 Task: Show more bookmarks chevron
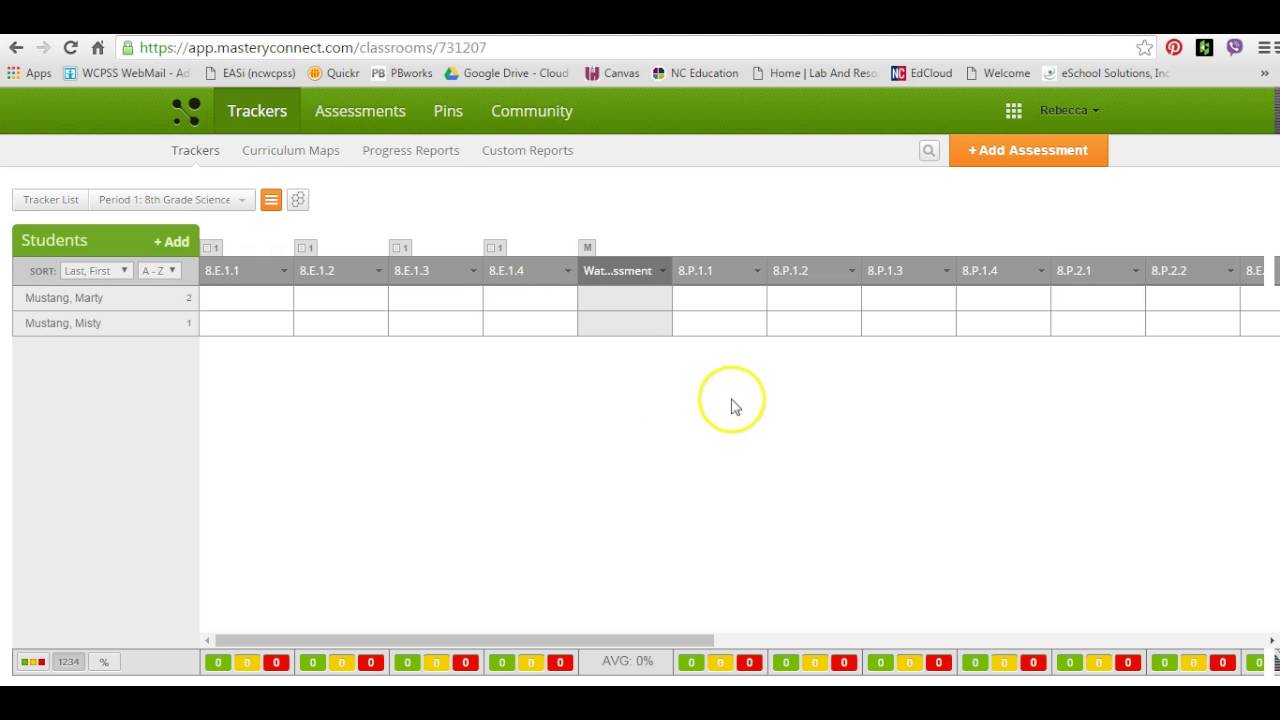[1264, 73]
